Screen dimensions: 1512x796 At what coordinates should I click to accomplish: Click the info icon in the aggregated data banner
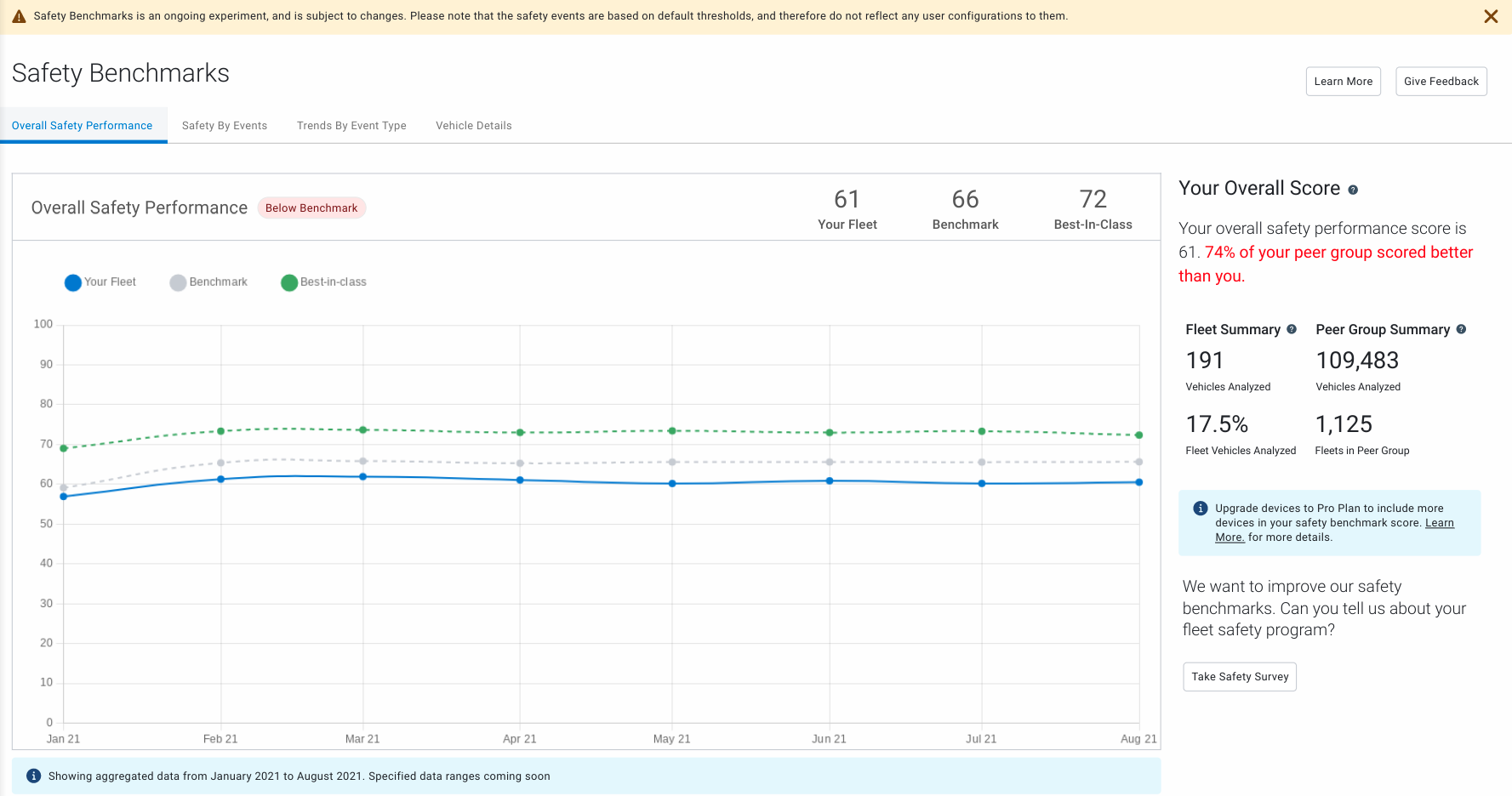[33, 775]
